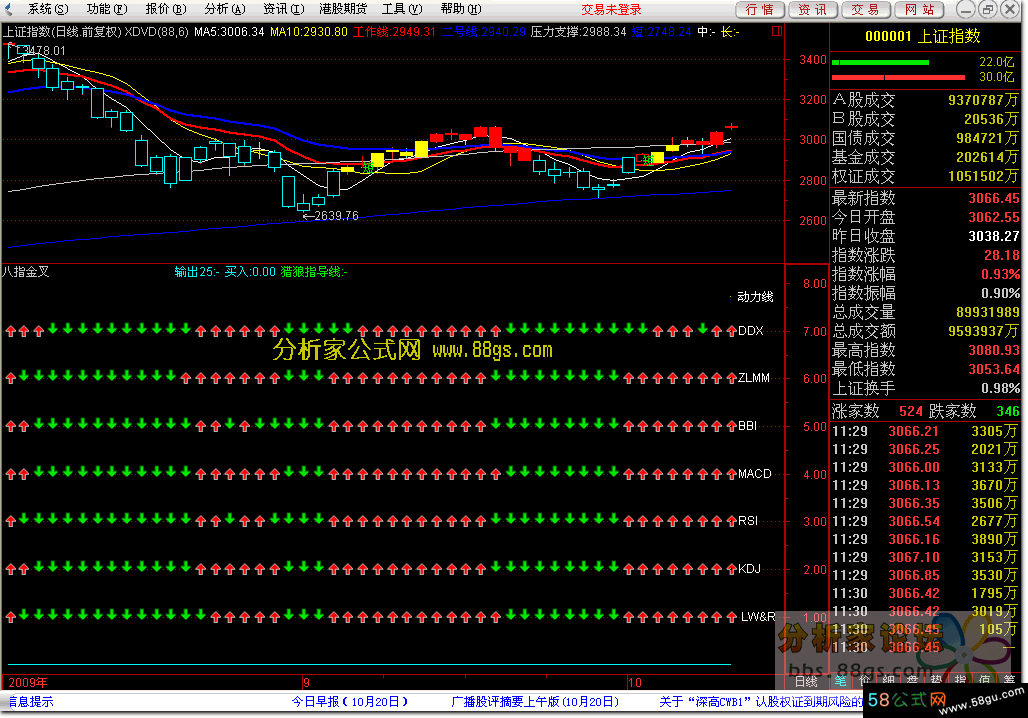Select the 值 tab at bottom right
Image resolution: width=1028 pixels, height=718 pixels.
[x=984, y=681]
